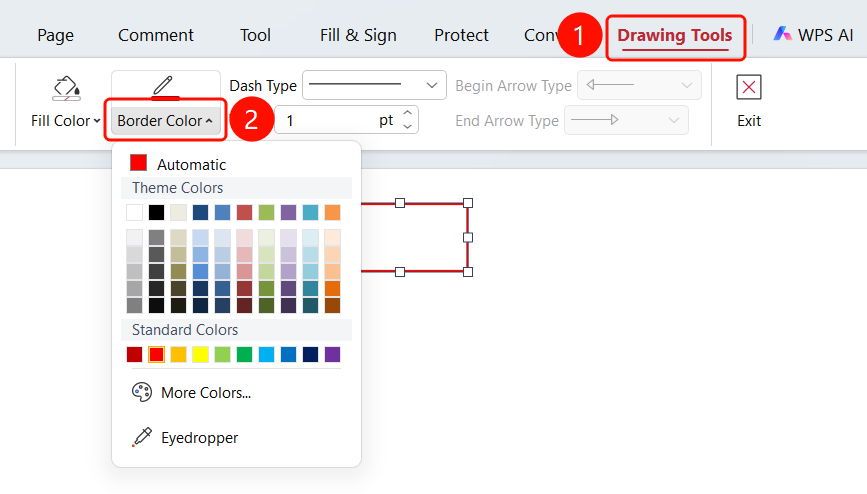The width and height of the screenshot is (867, 494).
Task: Open the Tool tab
Action: click(x=255, y=35)
